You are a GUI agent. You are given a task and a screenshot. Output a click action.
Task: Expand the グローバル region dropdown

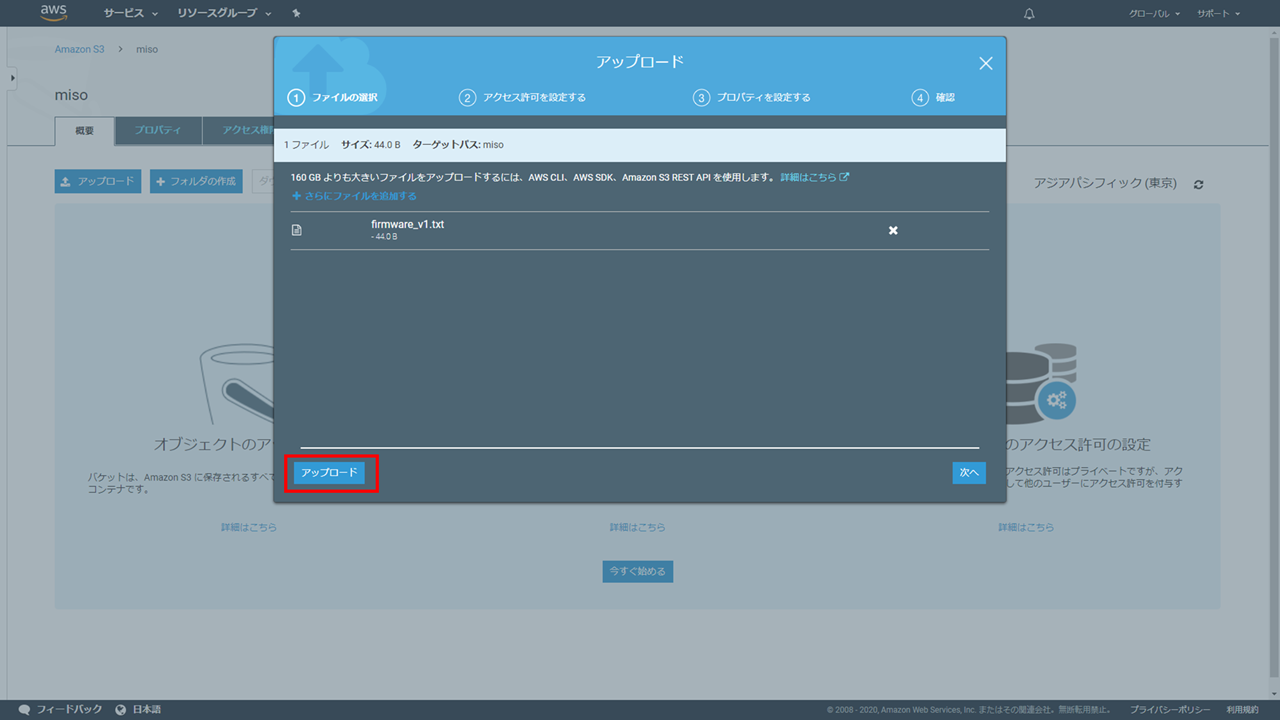click(1155, 14)
